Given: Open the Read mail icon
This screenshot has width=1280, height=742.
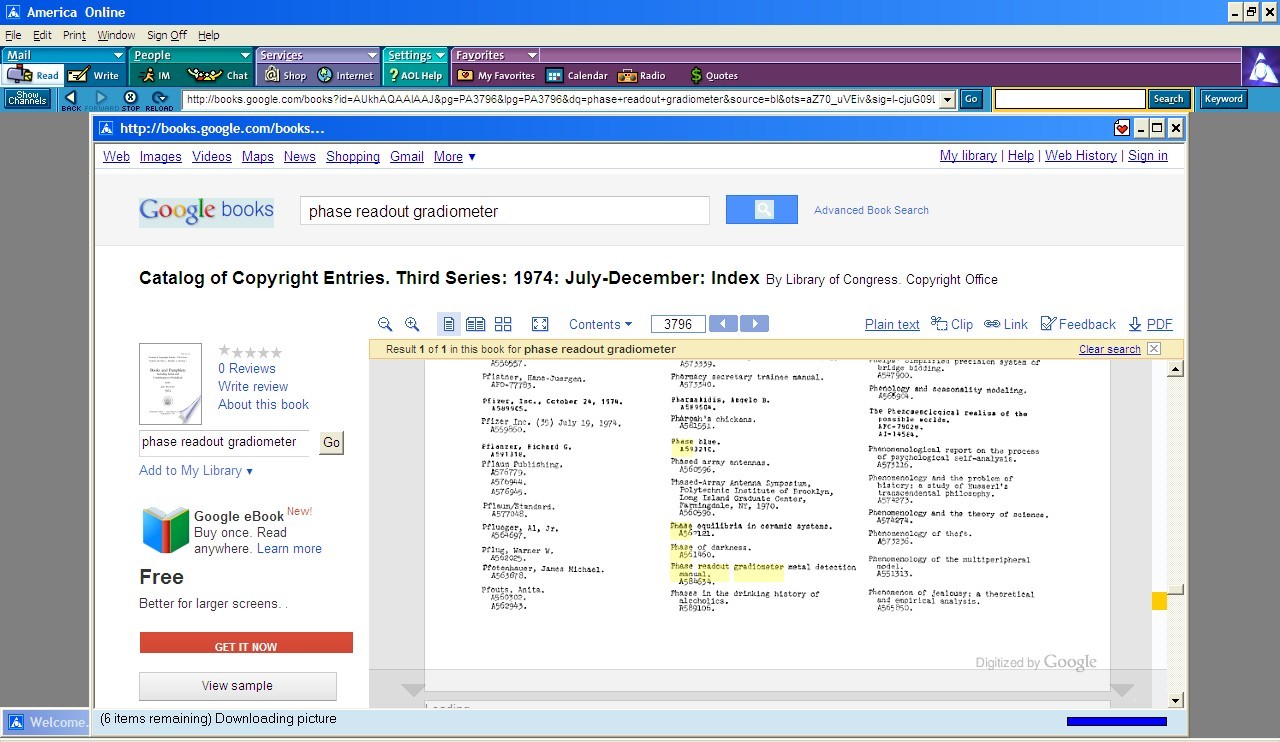Looking at the screenshot, I should coord(33,75).
